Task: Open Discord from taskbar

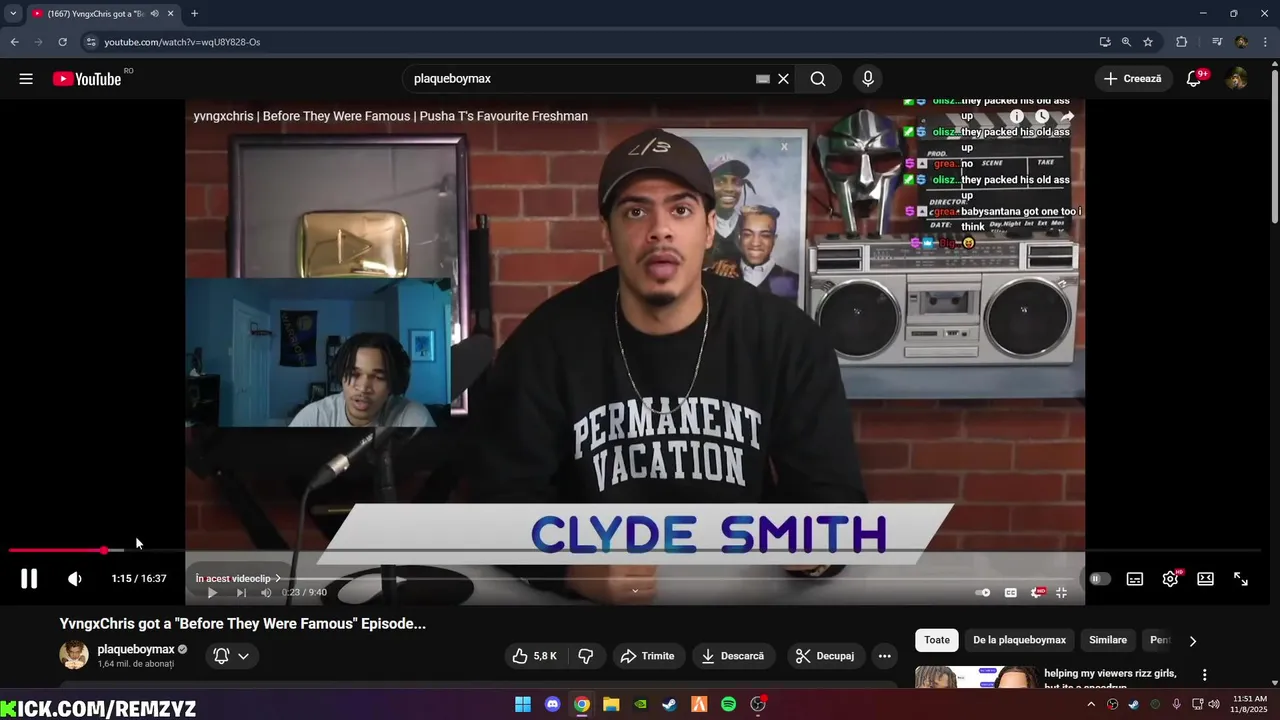Action: [552, 704]
